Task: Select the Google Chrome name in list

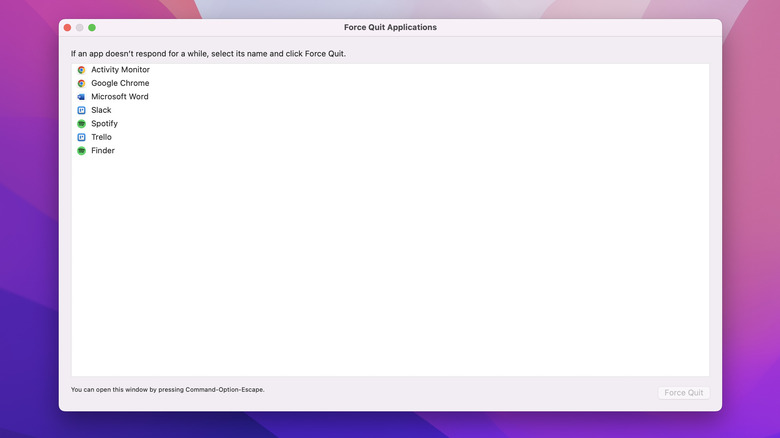Action: (x=120, y=83)
